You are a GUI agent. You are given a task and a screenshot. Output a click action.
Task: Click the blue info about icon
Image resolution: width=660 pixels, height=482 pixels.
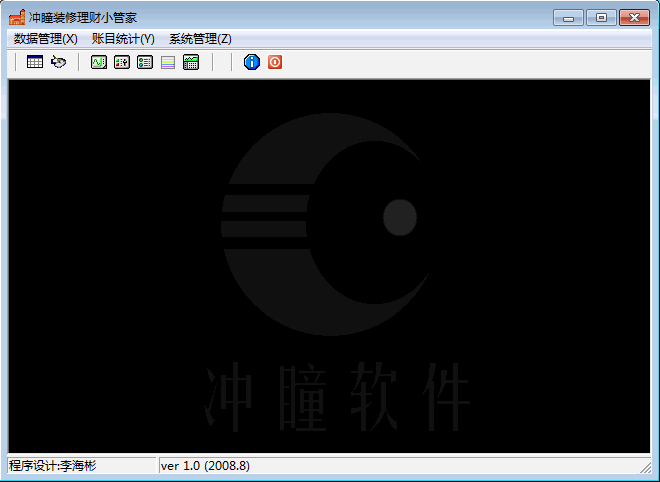click(x=252, y=62)
